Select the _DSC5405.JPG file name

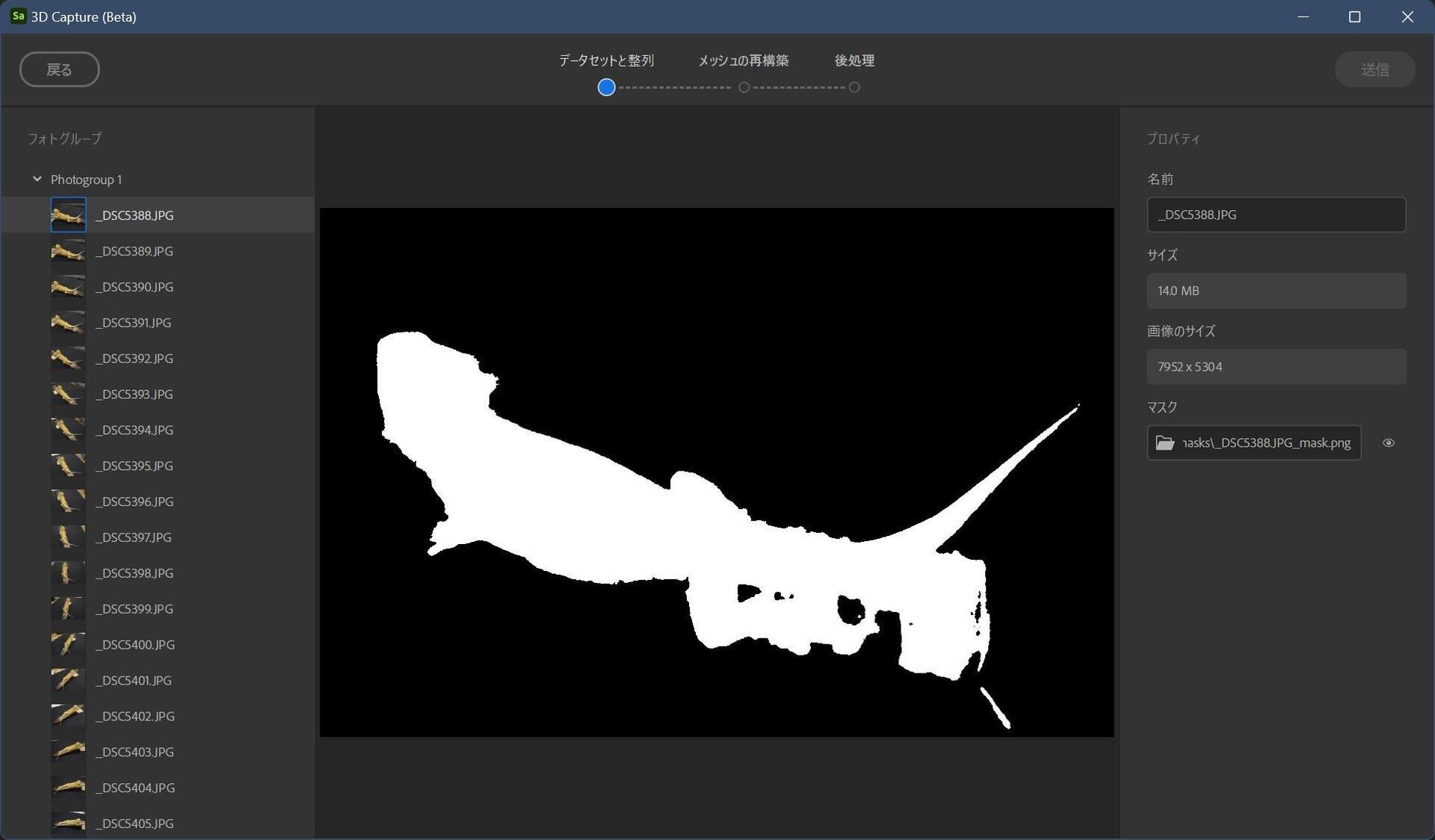[x=135, y=824]
